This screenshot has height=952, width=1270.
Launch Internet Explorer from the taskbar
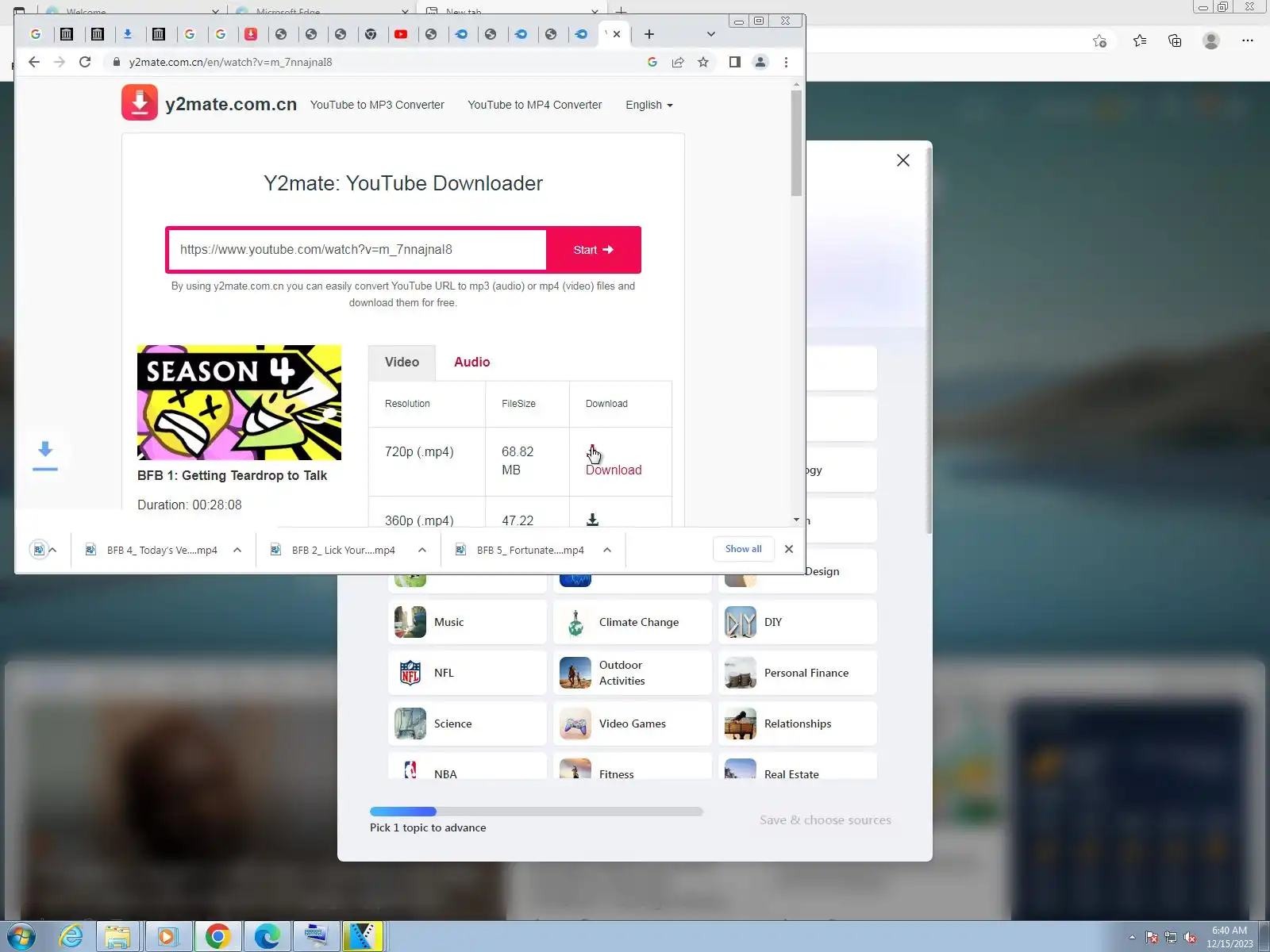pyautogui.click(x=71, y=937)
